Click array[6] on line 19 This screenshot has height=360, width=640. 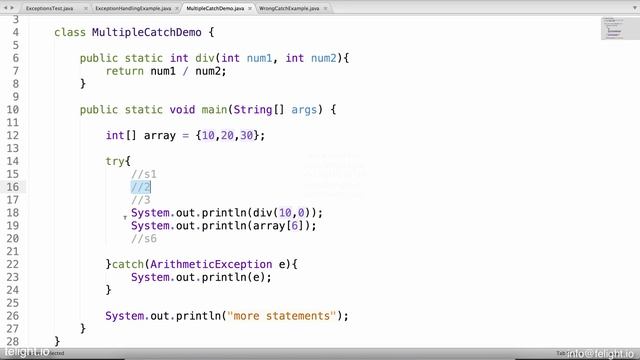(x=278, y=225)
